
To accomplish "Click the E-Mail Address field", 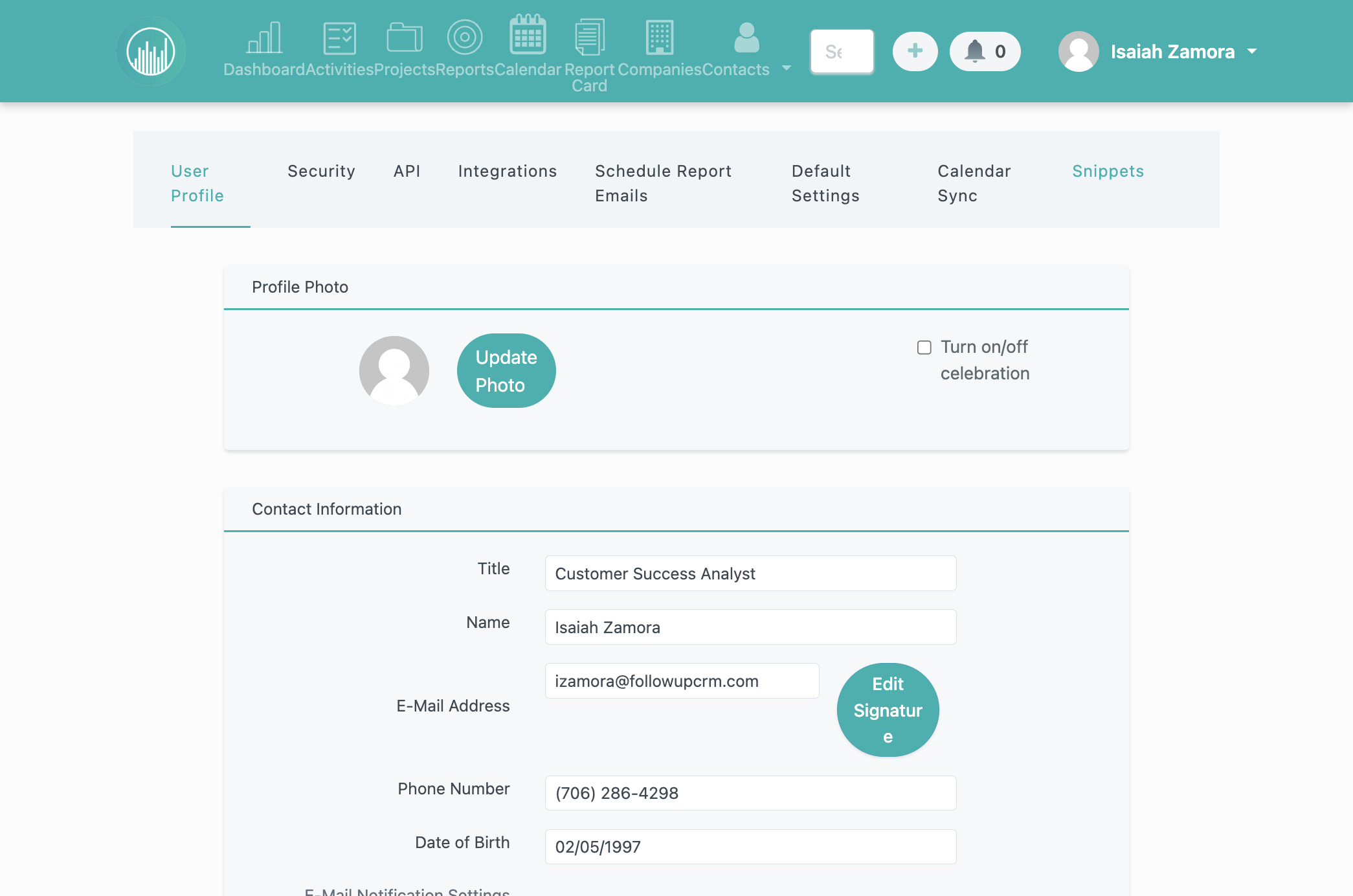I will pyautogui.click(x=682, y=680).
